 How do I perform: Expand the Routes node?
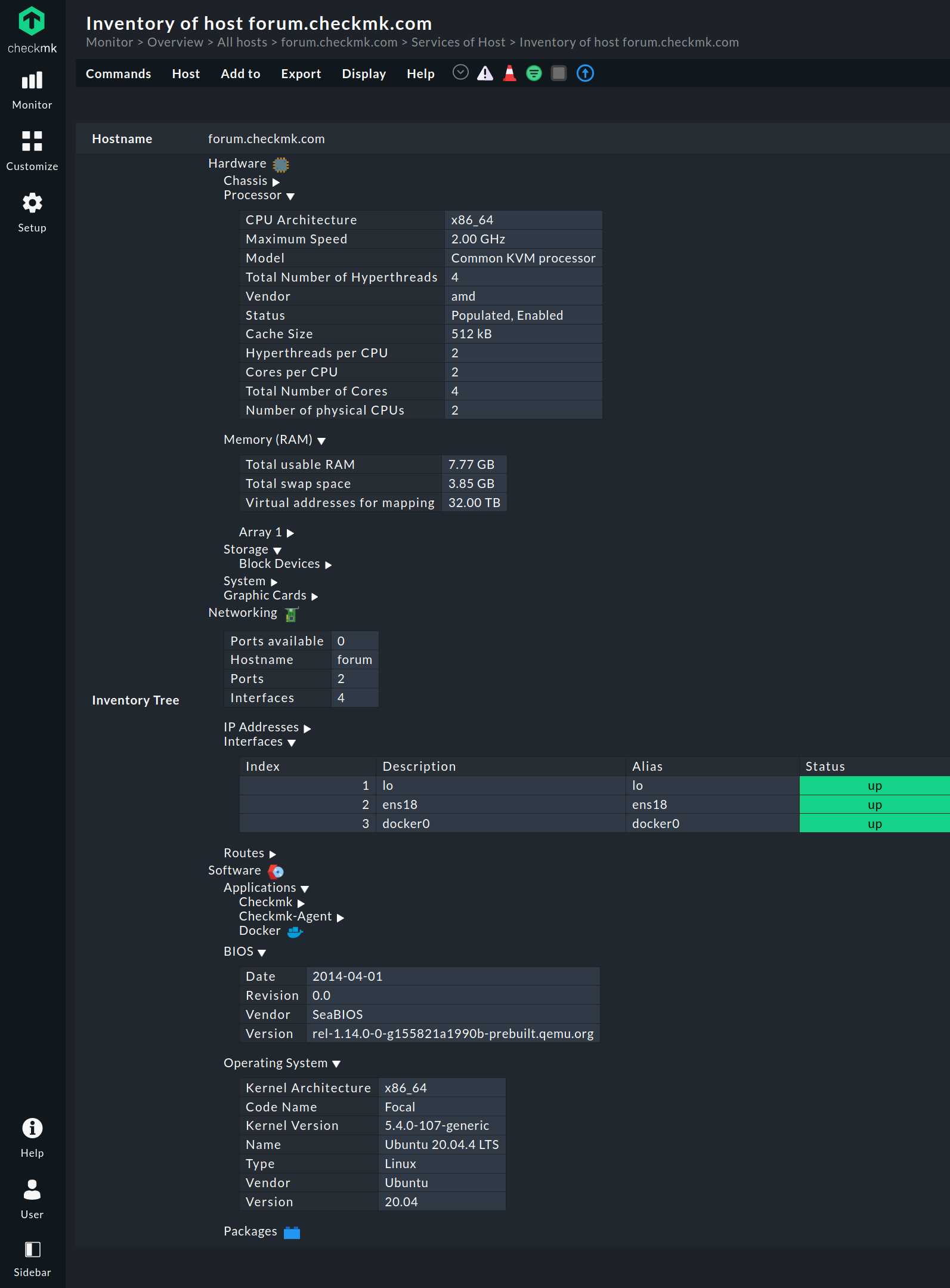pyautogui.click(x=273, y=854)
